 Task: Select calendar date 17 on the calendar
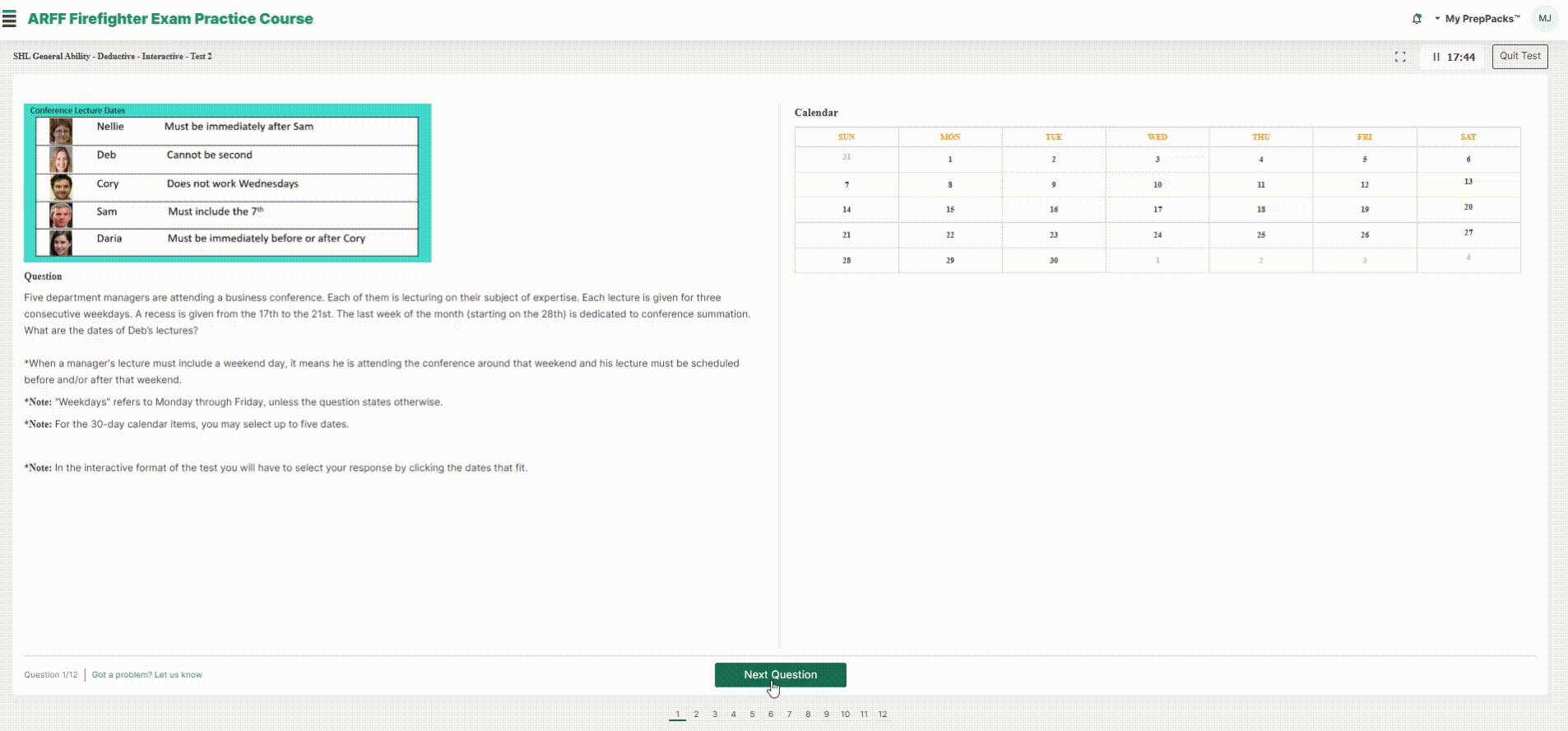(x=1157, y=210)
